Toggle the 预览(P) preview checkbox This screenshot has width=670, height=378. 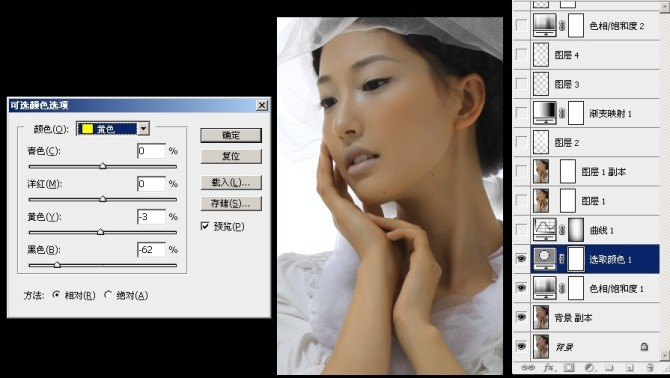coord(205,226)
